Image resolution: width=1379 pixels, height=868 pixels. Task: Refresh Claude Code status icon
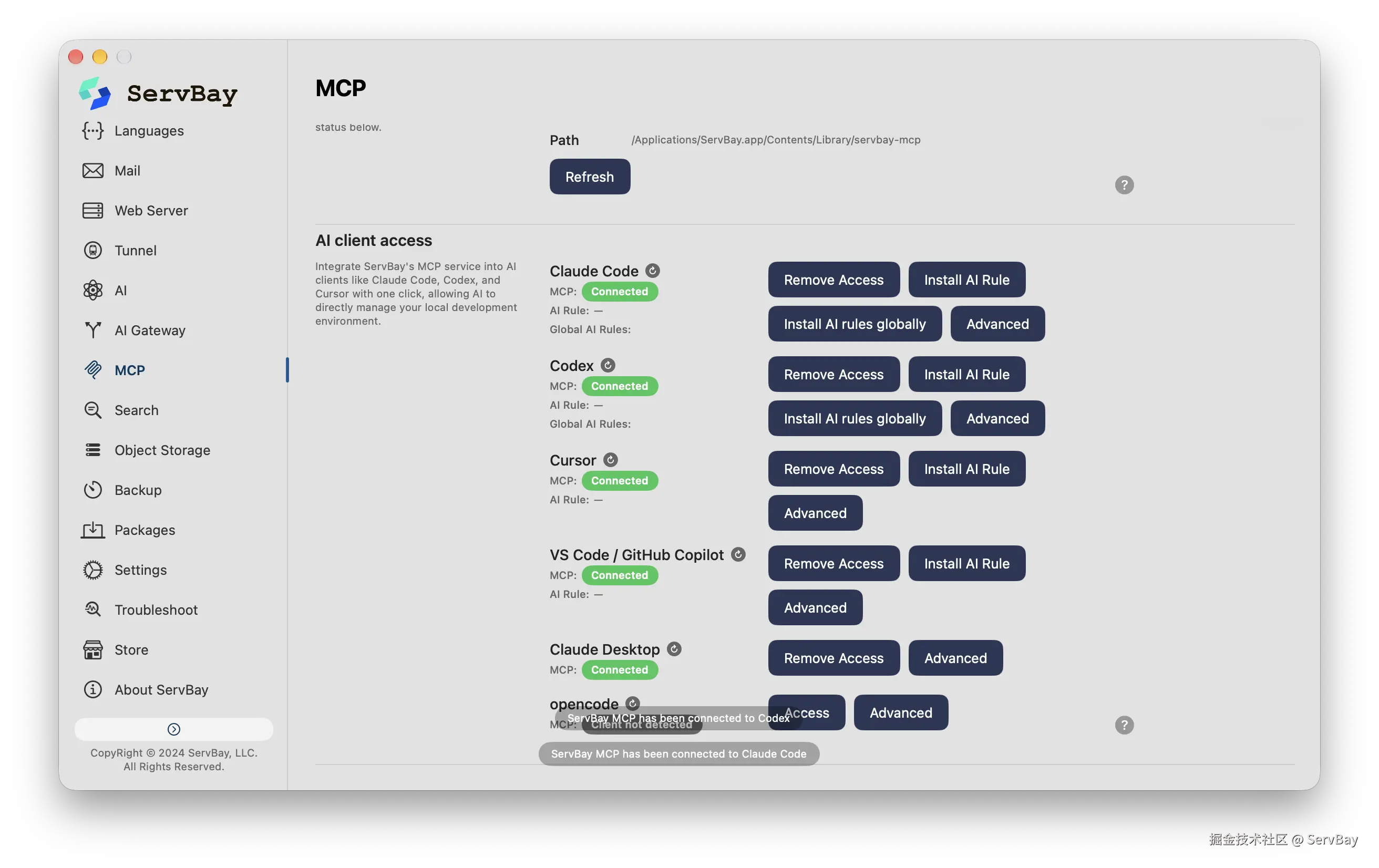[653, 270]
